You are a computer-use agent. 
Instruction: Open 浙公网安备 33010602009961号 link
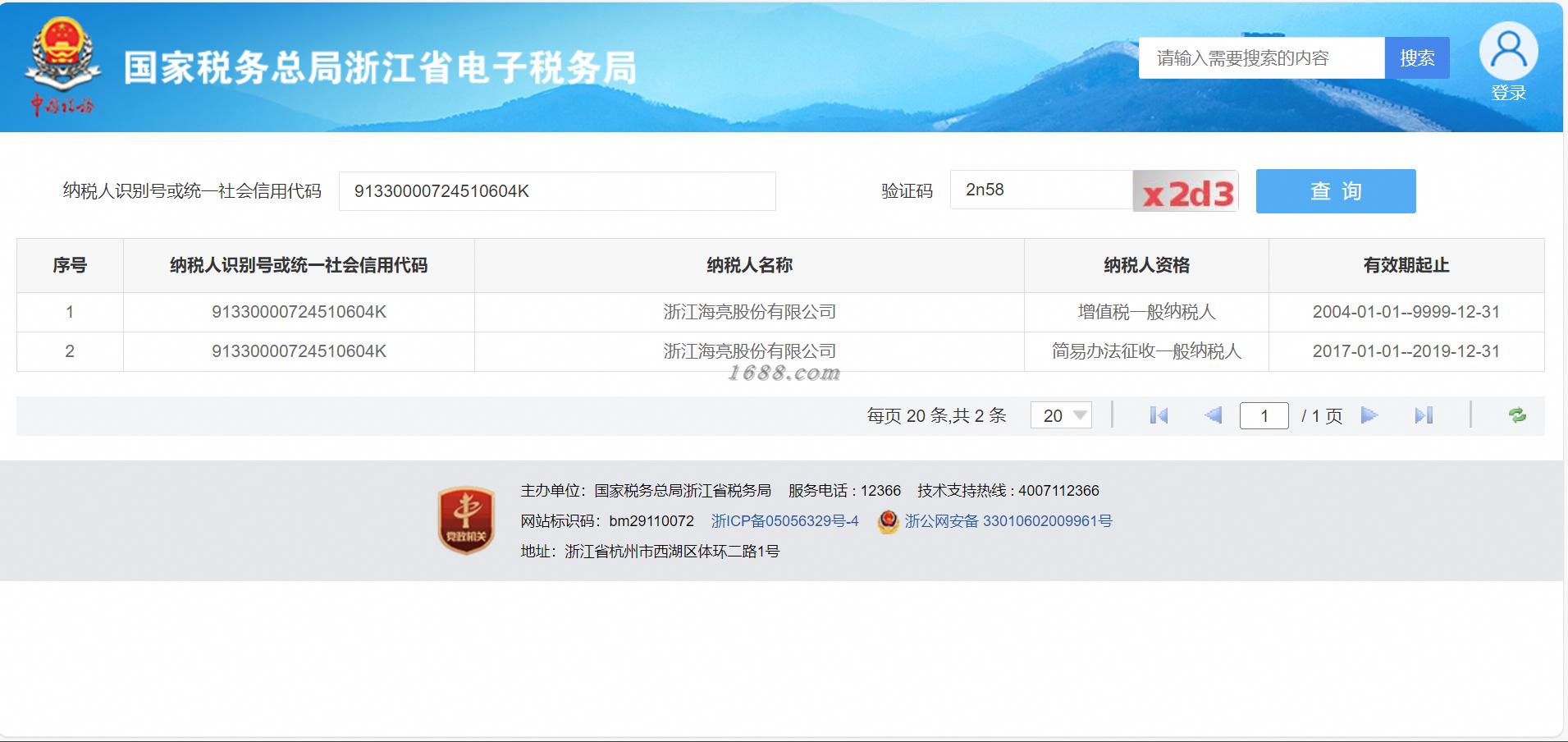pyautogui.click(x=1008, y=521)
